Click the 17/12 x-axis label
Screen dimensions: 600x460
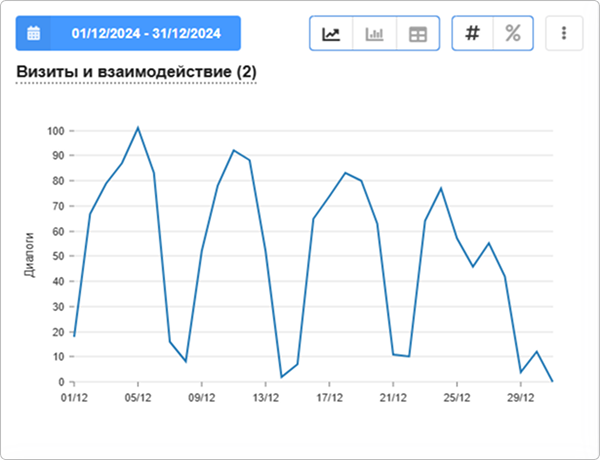[329, 396]
